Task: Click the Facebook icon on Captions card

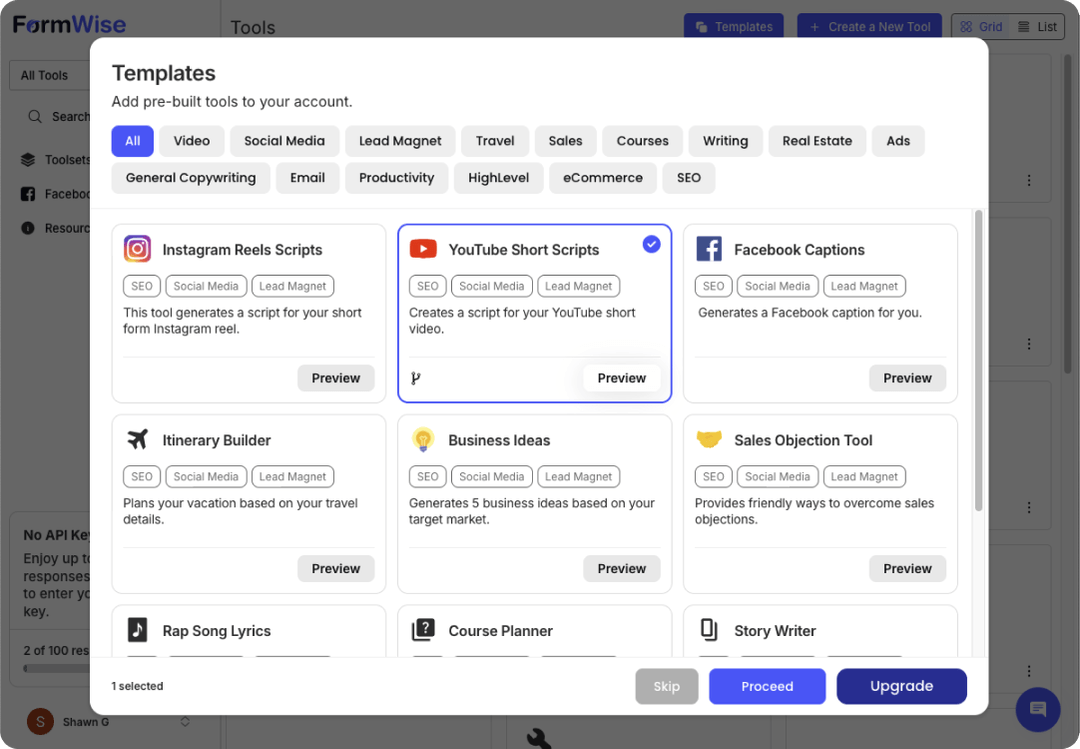Action: coord(708,248)
